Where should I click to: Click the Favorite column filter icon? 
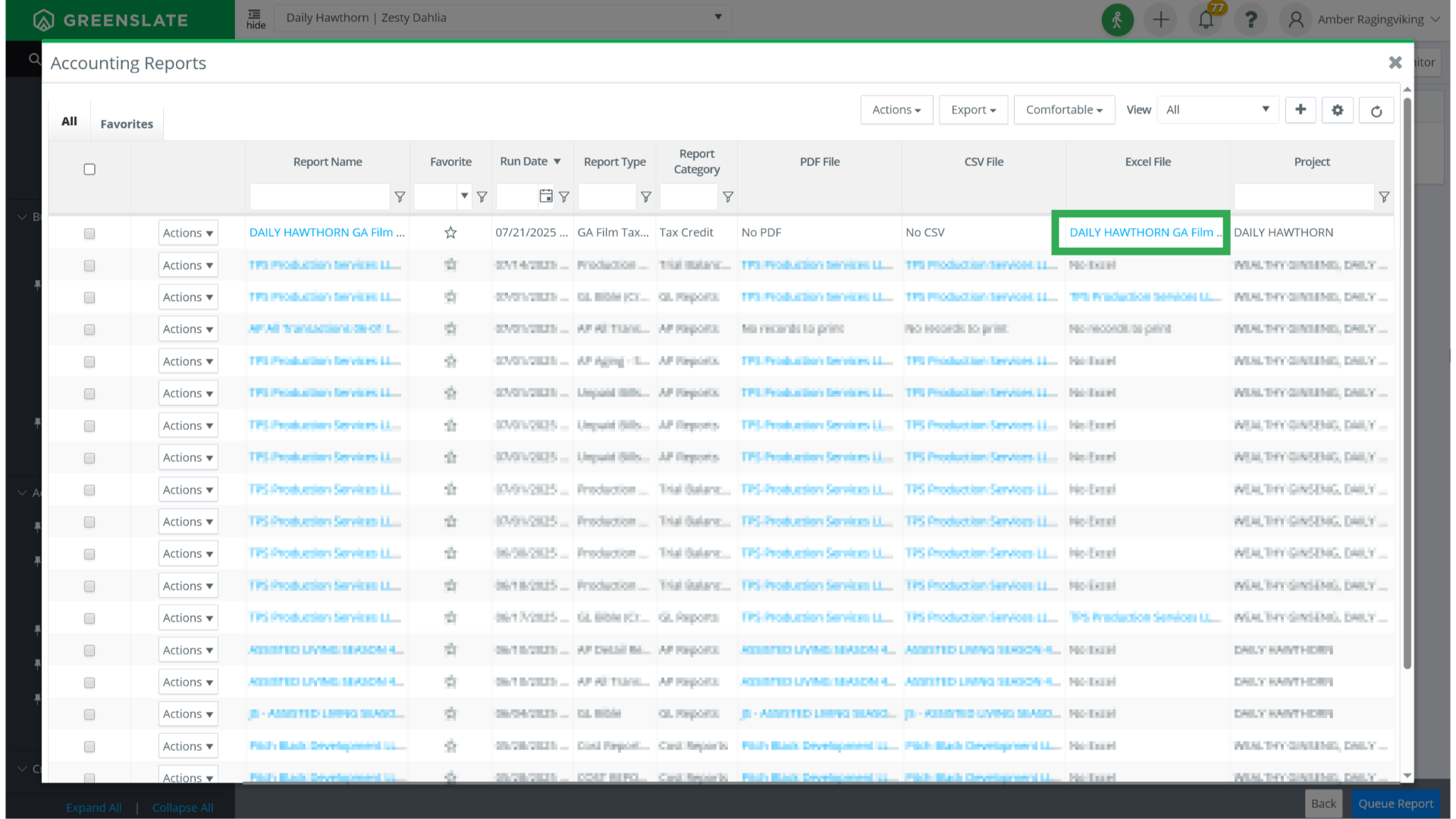[x=482, y=197]
